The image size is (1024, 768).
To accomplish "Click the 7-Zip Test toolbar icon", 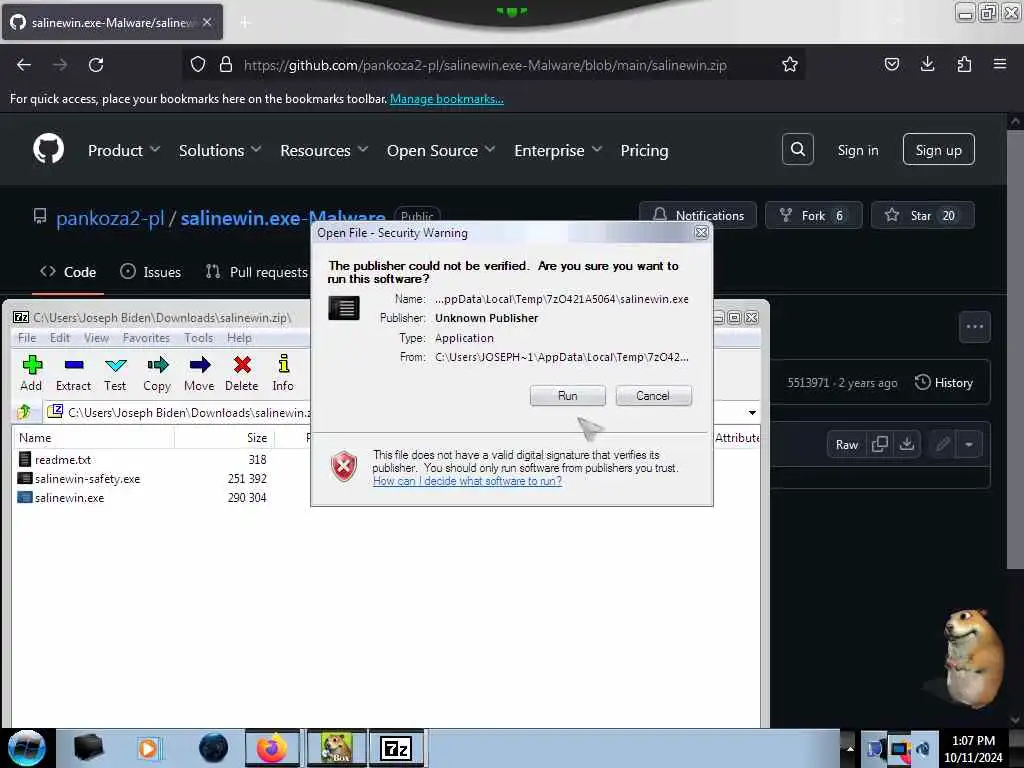I will point(115,374).
